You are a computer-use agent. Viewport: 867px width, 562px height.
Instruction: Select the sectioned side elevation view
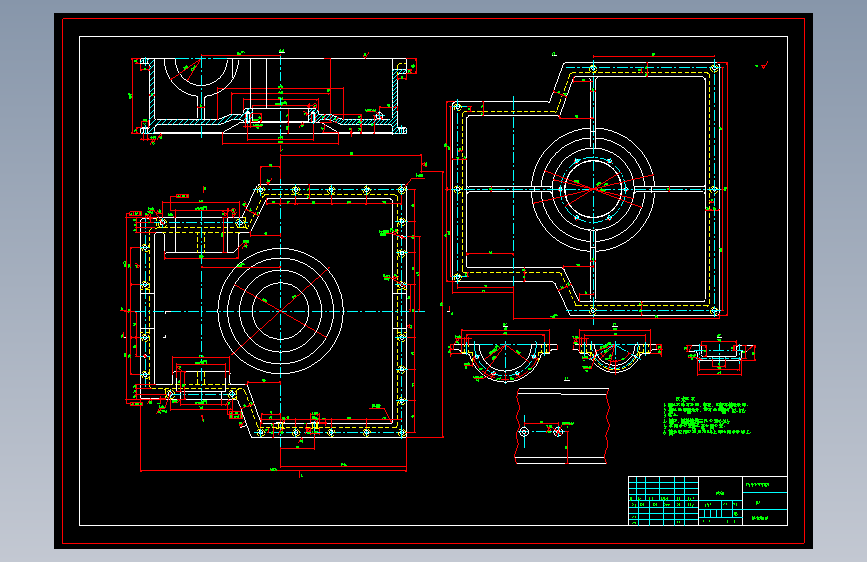(274, 97)
